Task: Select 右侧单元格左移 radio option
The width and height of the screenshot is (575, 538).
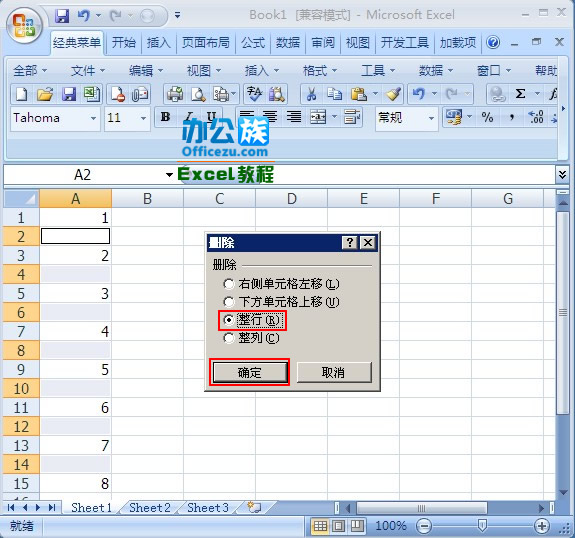Action: click(x=228, y=284)
